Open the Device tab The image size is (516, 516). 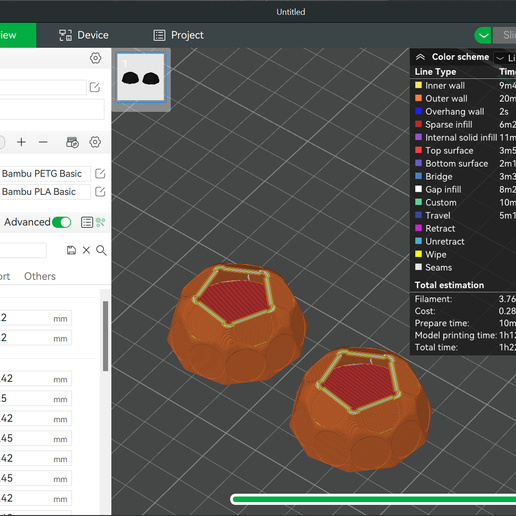84,35
